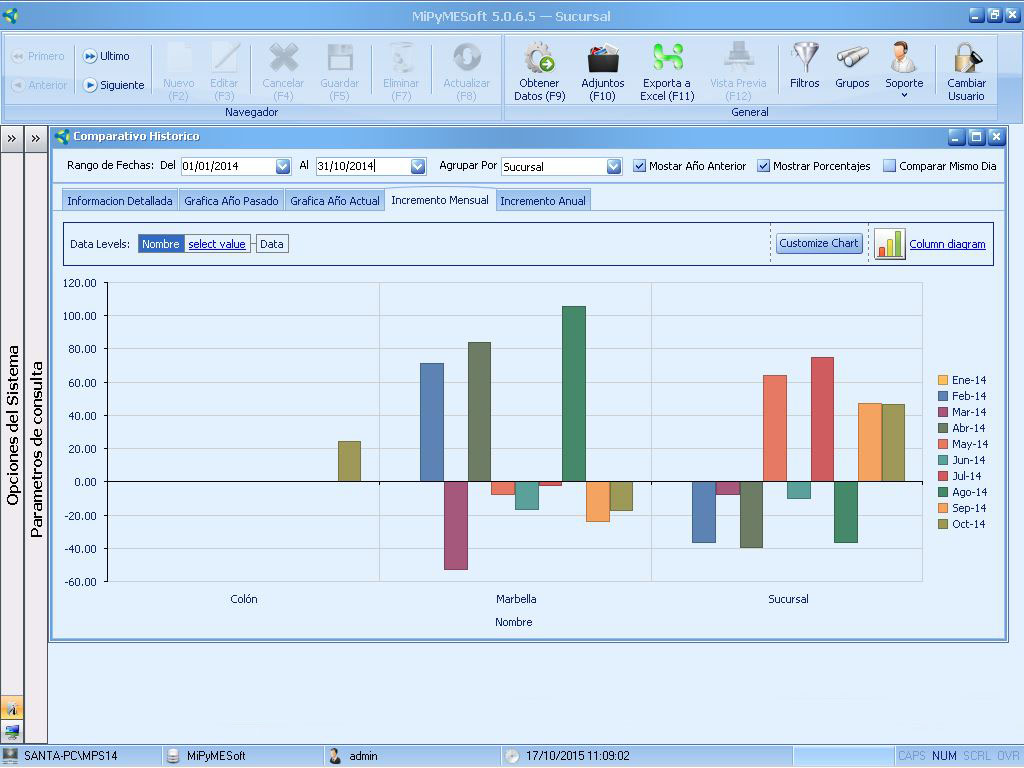Uncheck Mostrar Porcentajes checkbox
This screenshot has height=768, width=1024.
click(763, 166)
